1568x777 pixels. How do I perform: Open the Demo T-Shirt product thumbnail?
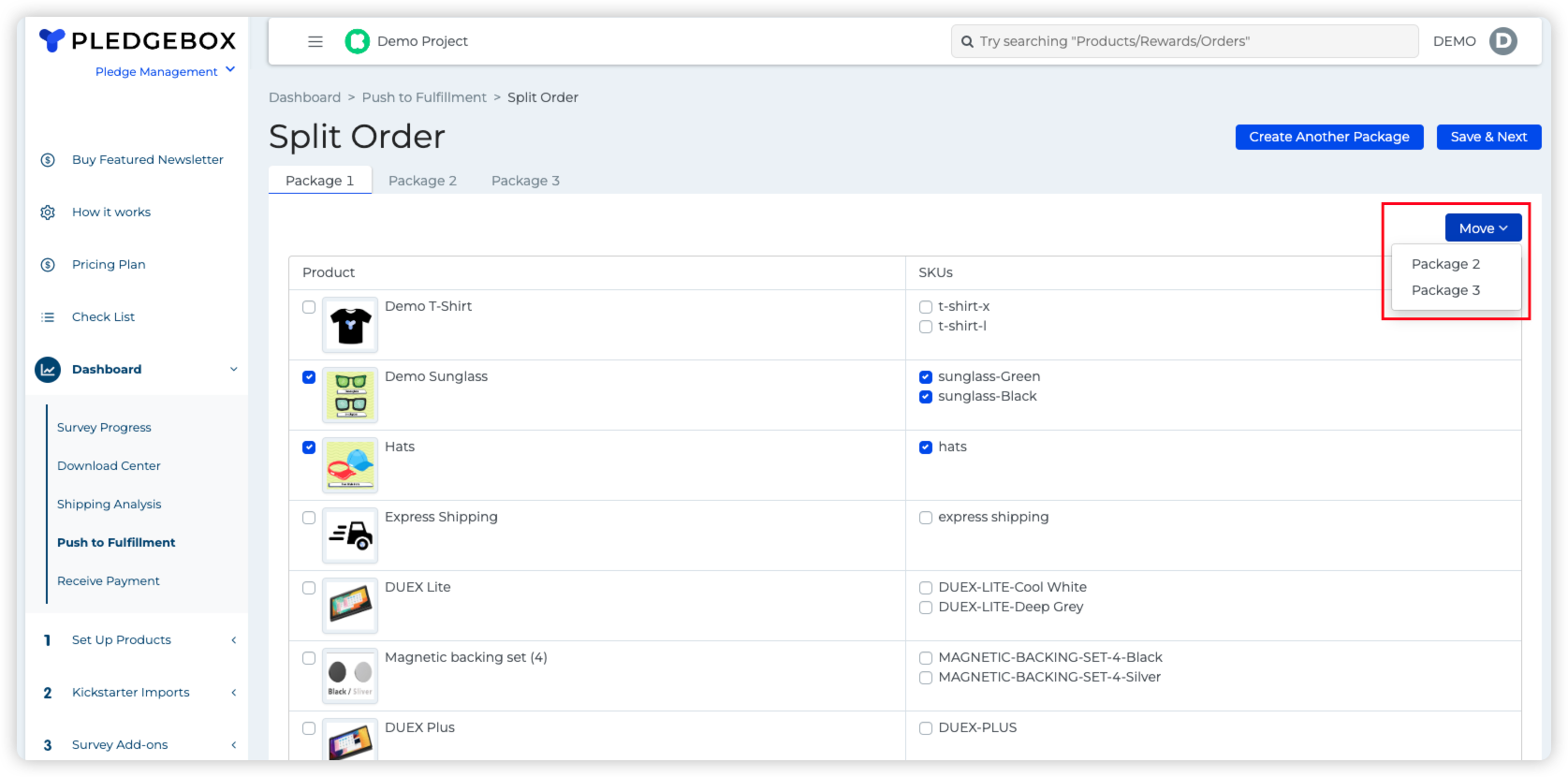click(x=350, y=325)
